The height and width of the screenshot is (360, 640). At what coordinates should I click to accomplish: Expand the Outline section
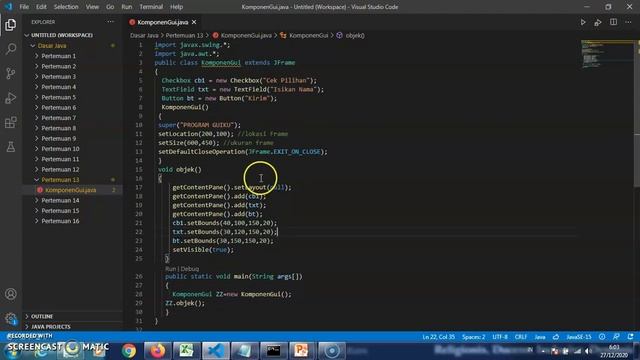pos(42,316)
